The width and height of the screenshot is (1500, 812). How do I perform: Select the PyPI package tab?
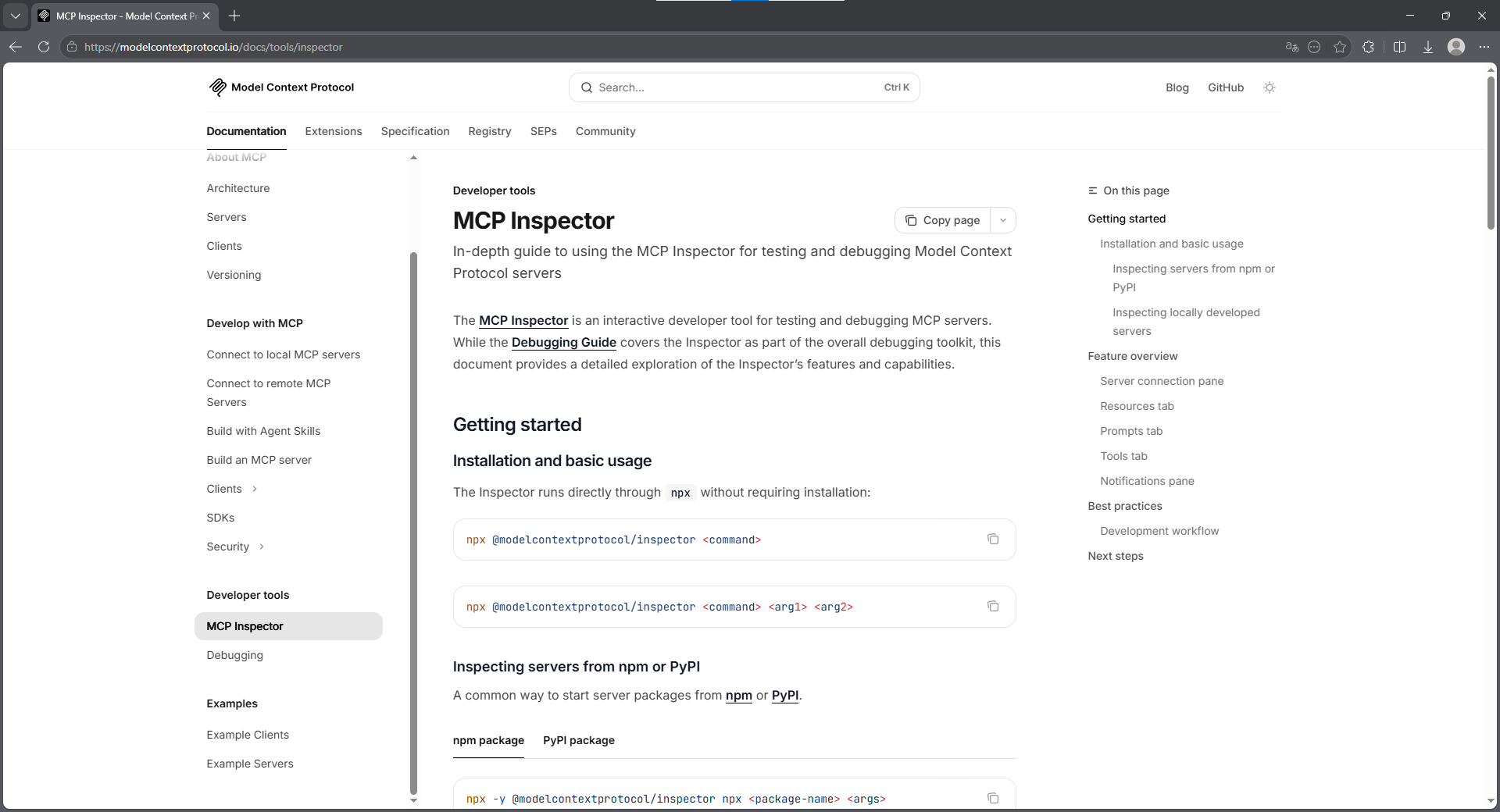click(579, 740)
